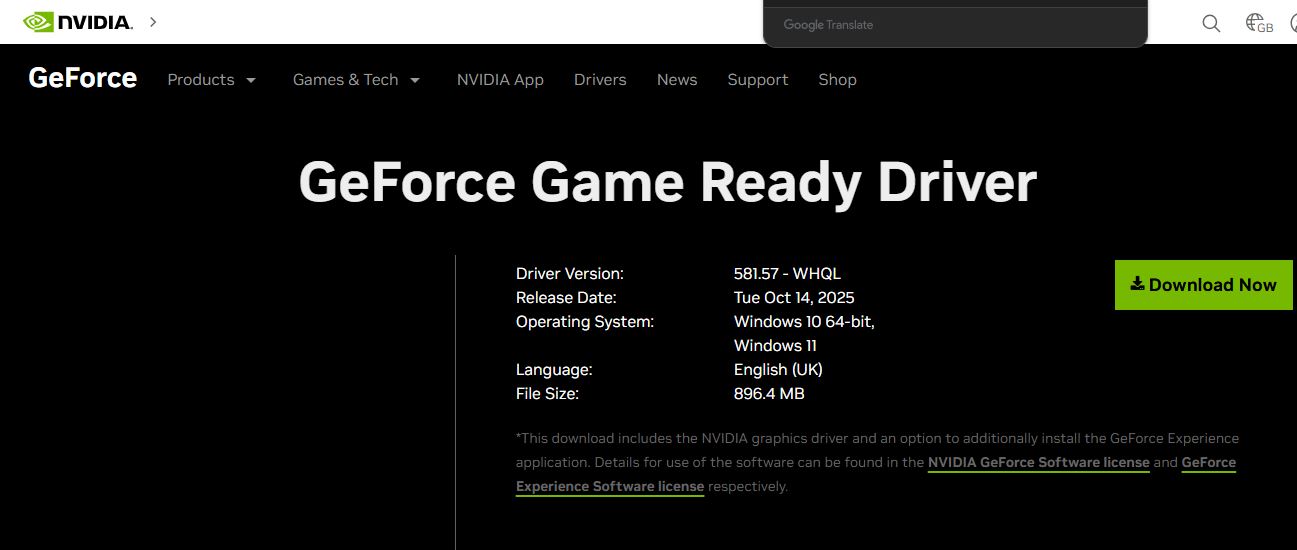Go to GeForce home logo

tap(83, 78)
